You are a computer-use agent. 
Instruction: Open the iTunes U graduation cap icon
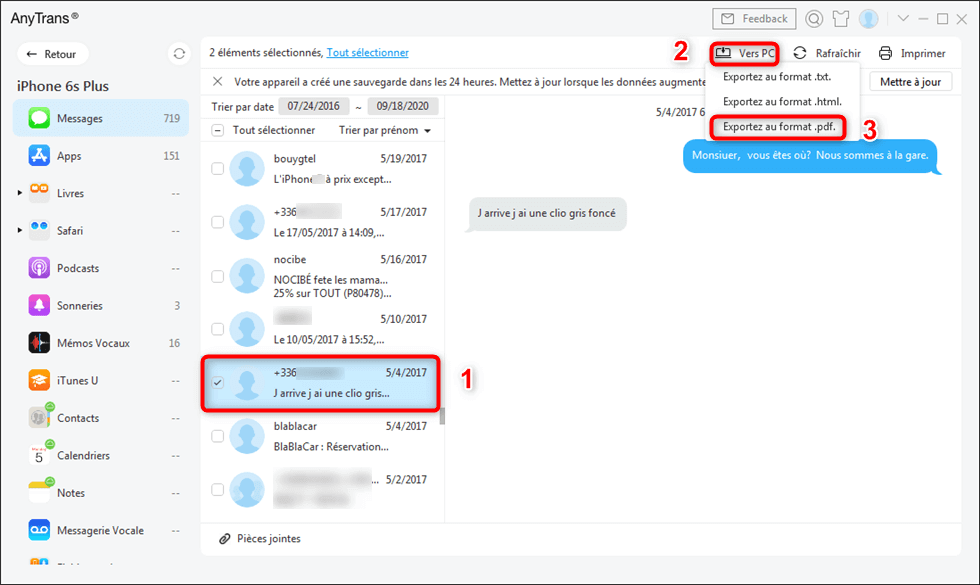point(39,381)
